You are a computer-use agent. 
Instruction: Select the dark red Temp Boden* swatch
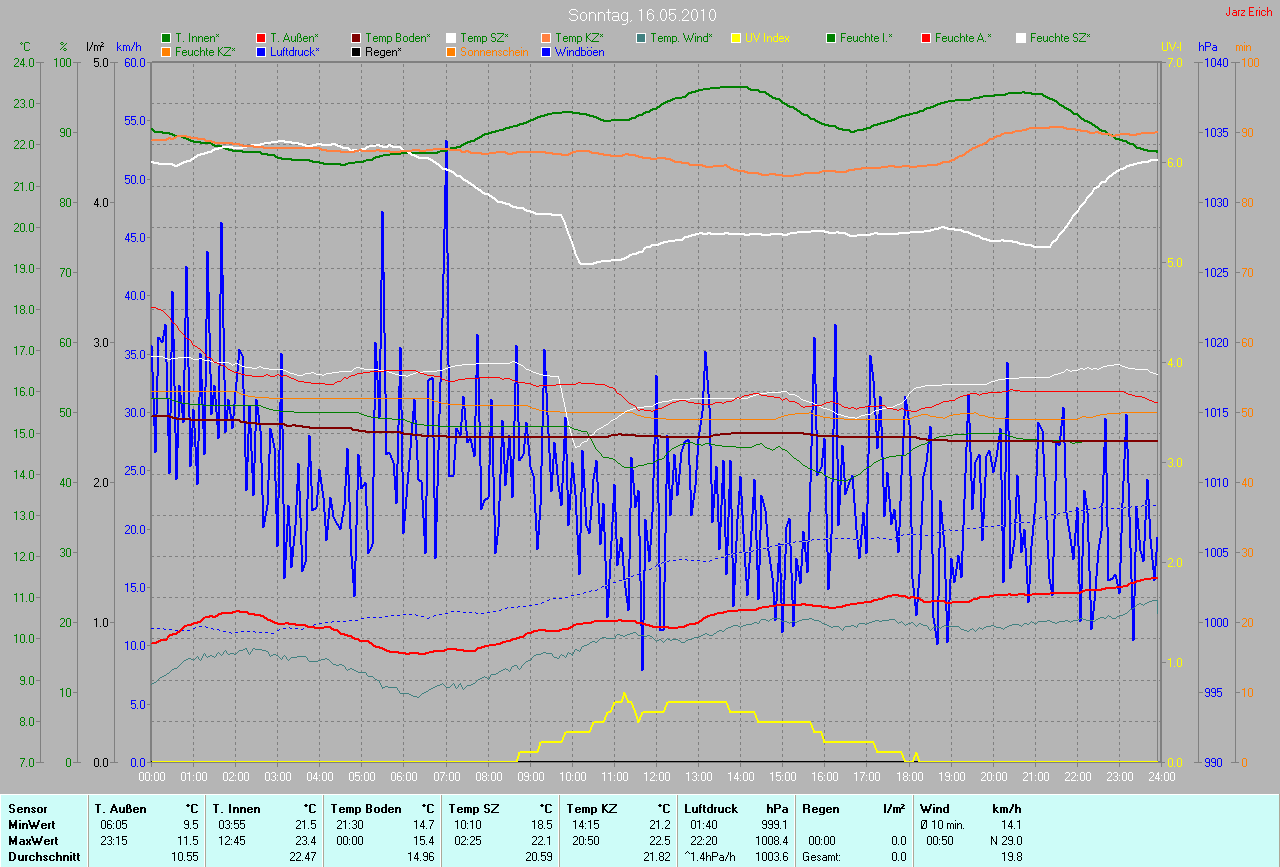click(356, 38)
